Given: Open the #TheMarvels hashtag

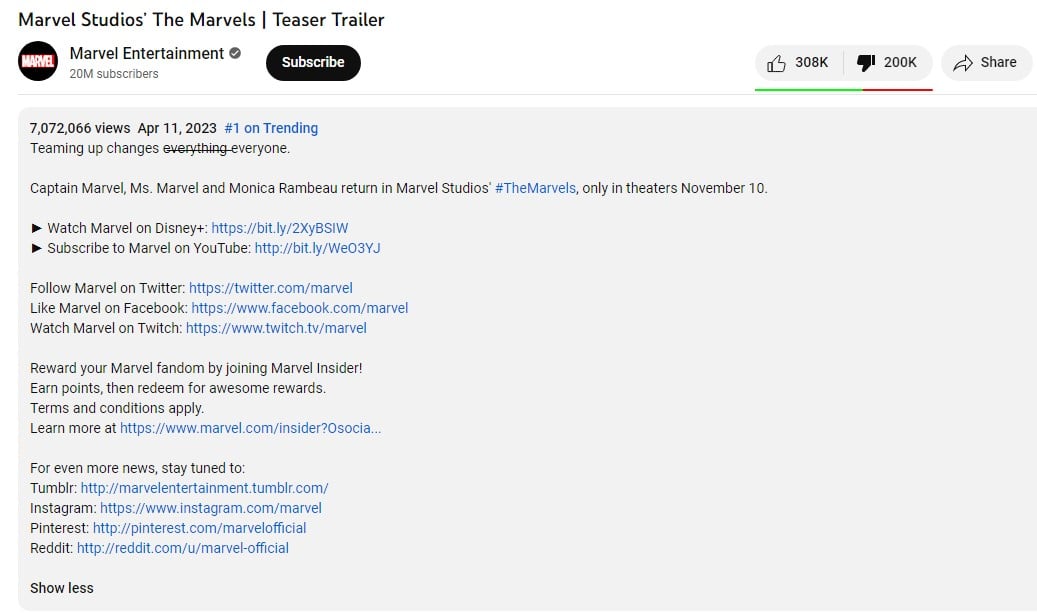Looking at the screenshot, I should (x=535, y=188).
